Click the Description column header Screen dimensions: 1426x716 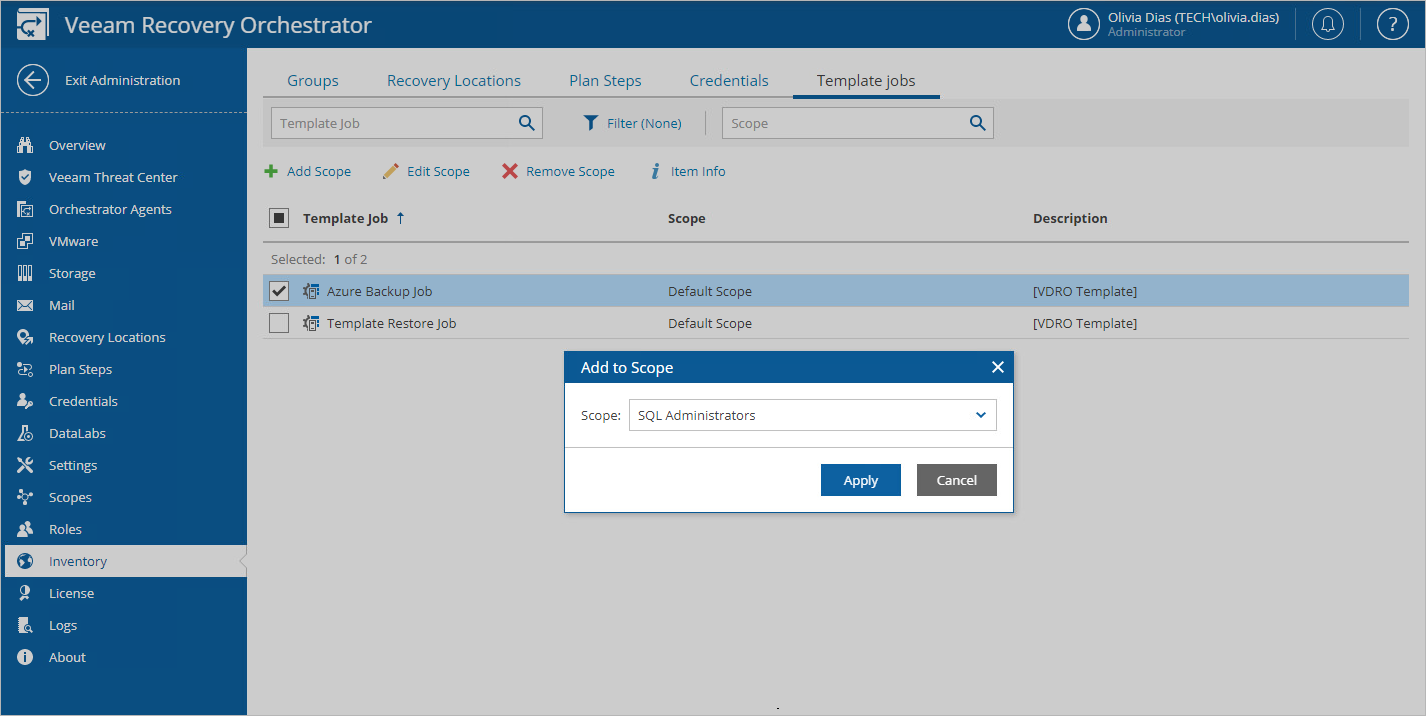click(1070, 218)
